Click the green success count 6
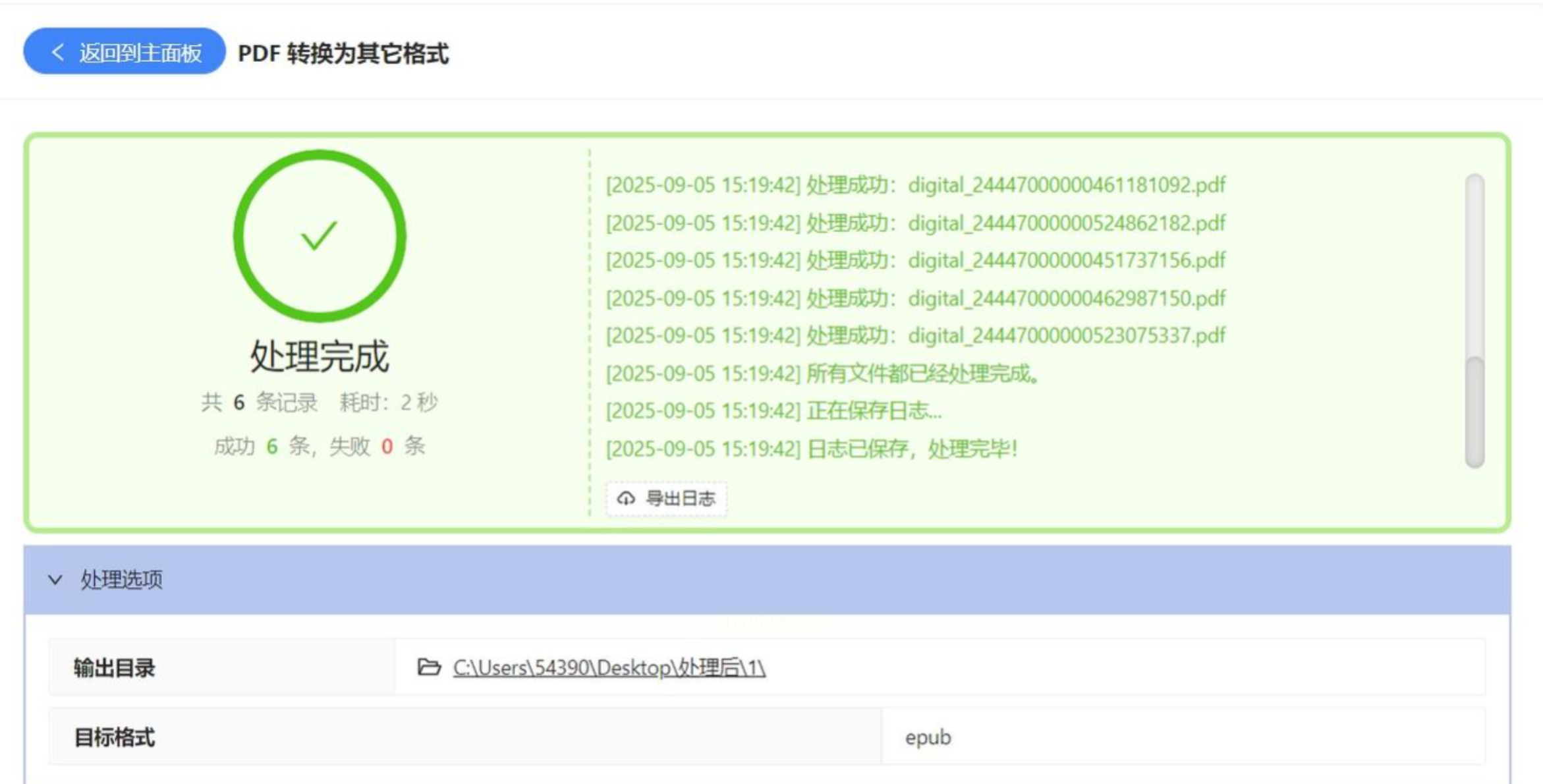Image resolution: width=1543 pixels, height=784 pixels. (x=271, y=447)
